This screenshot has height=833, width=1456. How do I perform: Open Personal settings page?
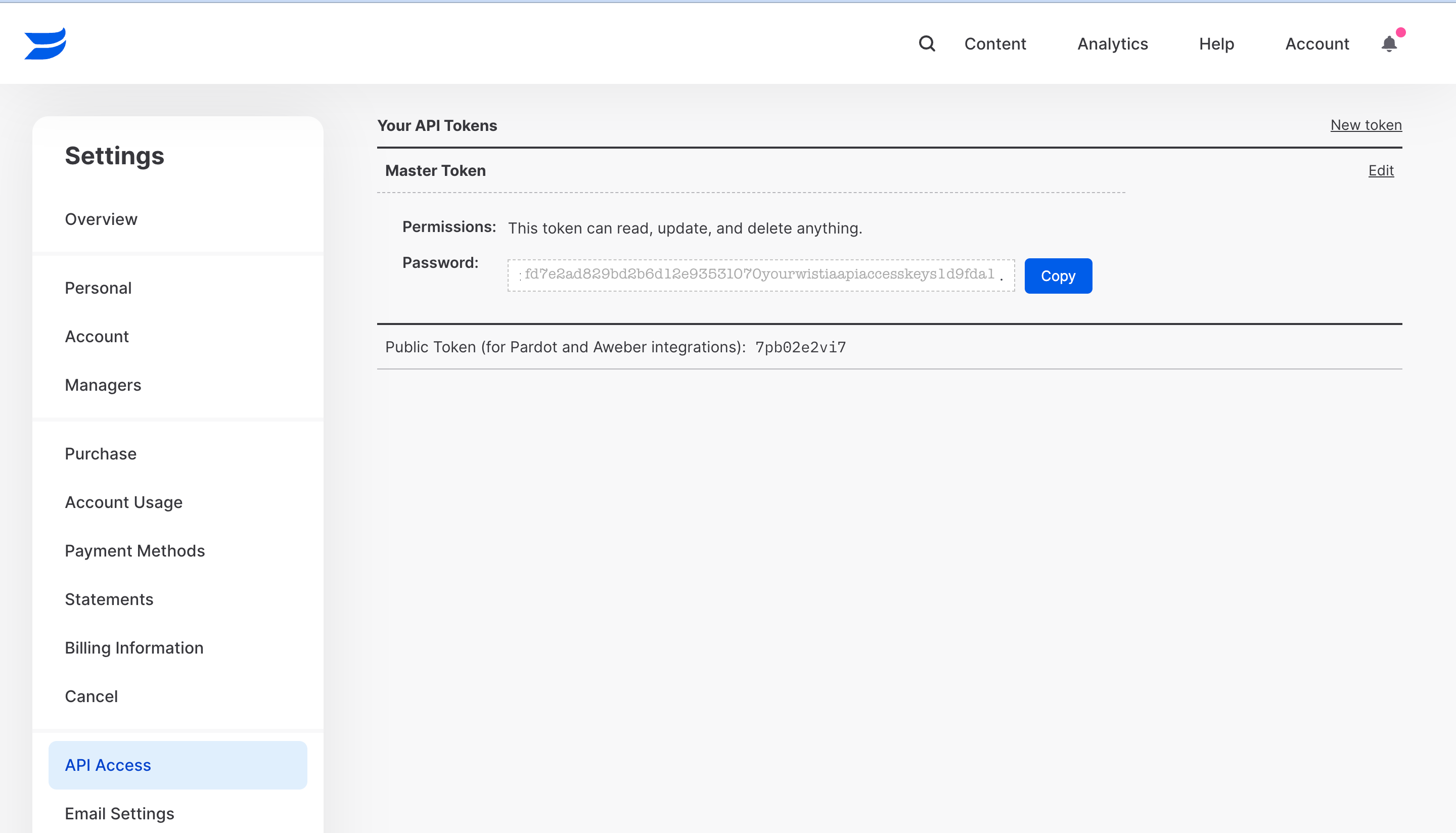(98, 288)
